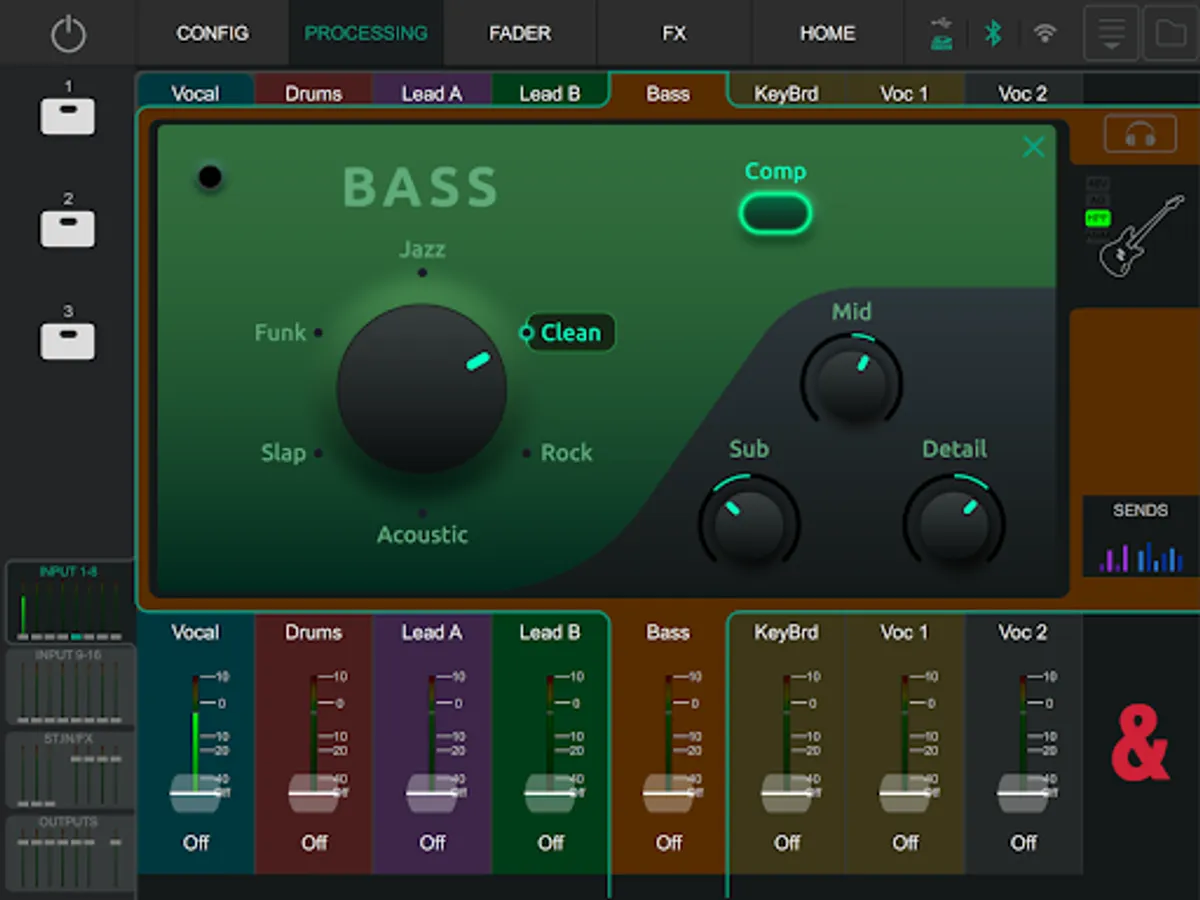This screenshot has width=1200, height=900.
Task: Click Off under the Lead A strip
Action: point(431,843)
